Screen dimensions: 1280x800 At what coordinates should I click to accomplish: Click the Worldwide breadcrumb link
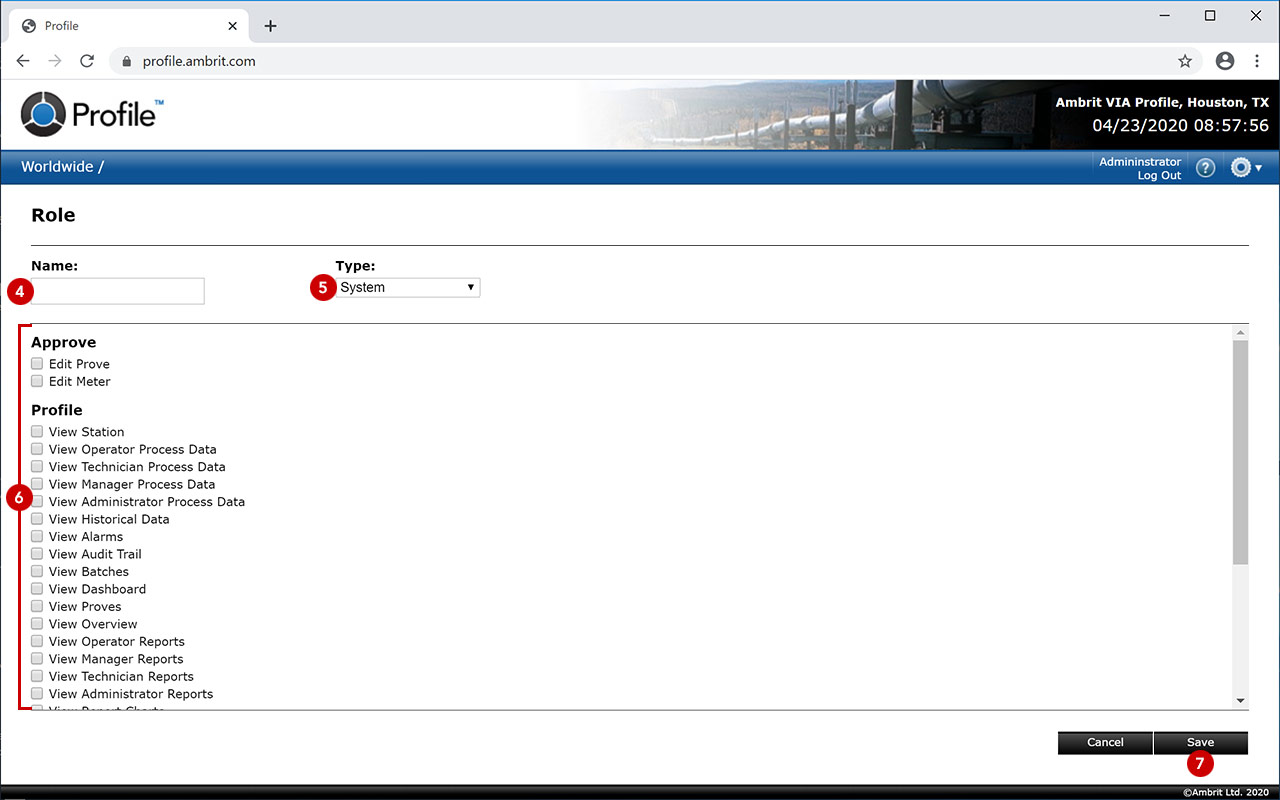(57, 167)
